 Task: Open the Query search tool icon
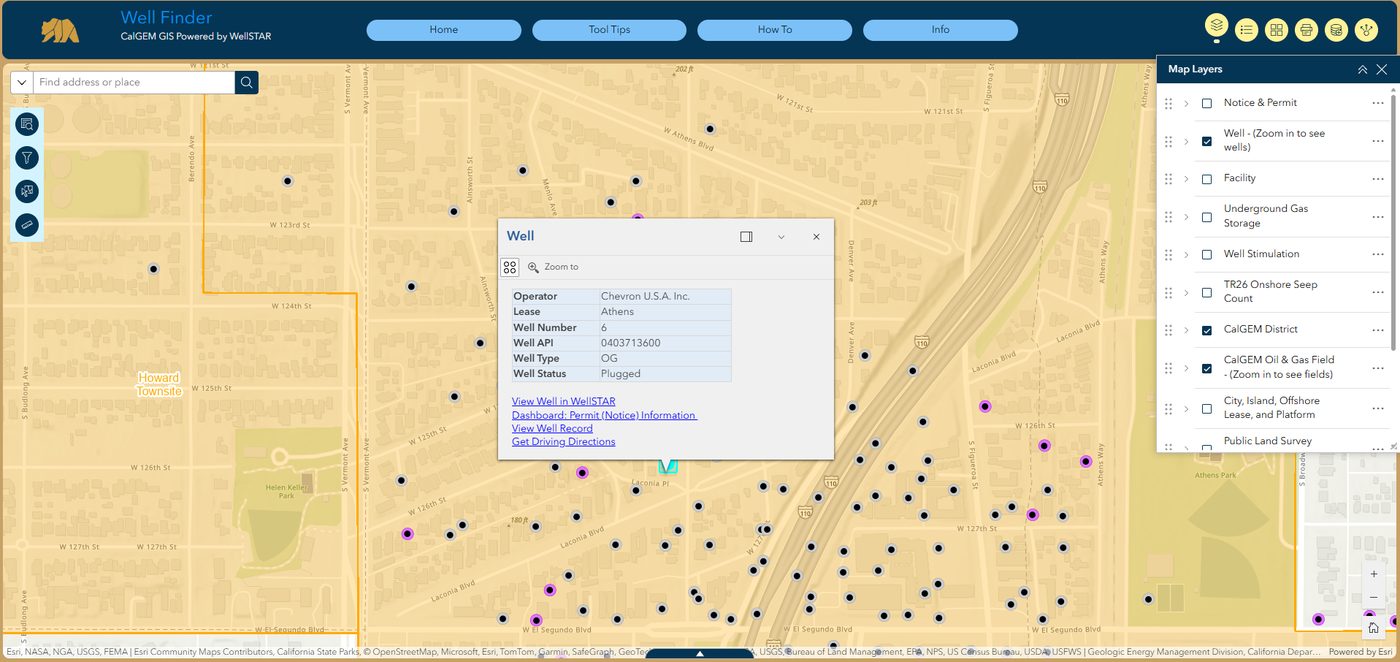(27, 124)
